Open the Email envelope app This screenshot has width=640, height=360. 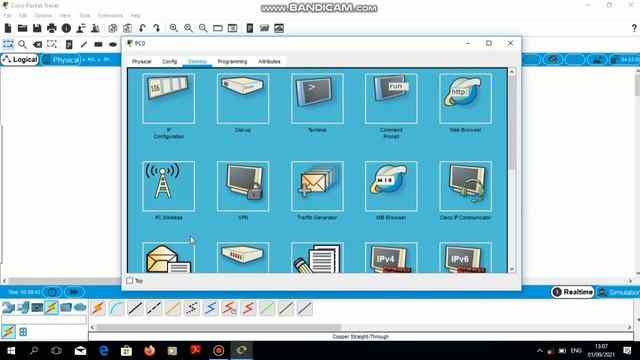(x=169, y=258)
